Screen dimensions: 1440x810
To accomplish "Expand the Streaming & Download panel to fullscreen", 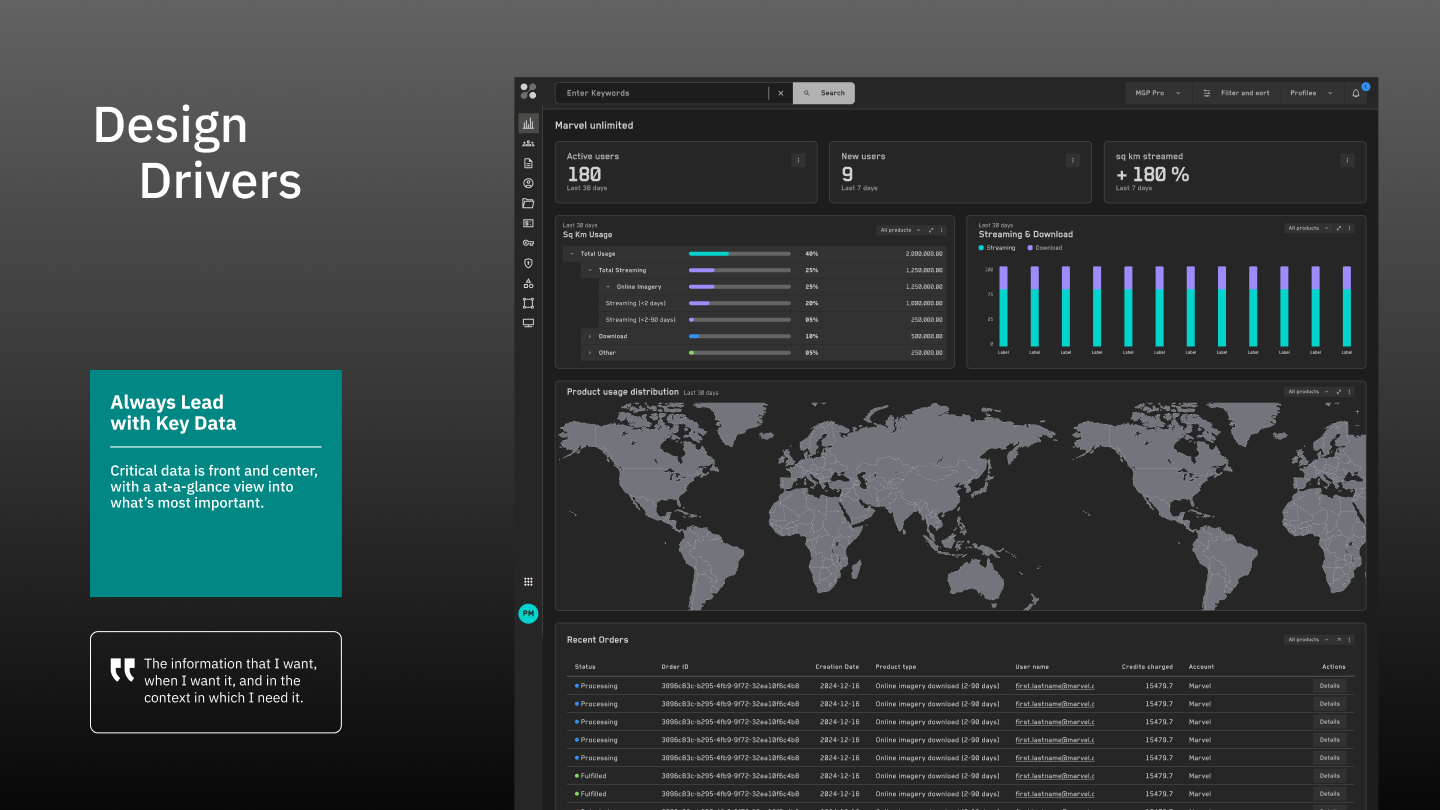I will coord(1339,228).
